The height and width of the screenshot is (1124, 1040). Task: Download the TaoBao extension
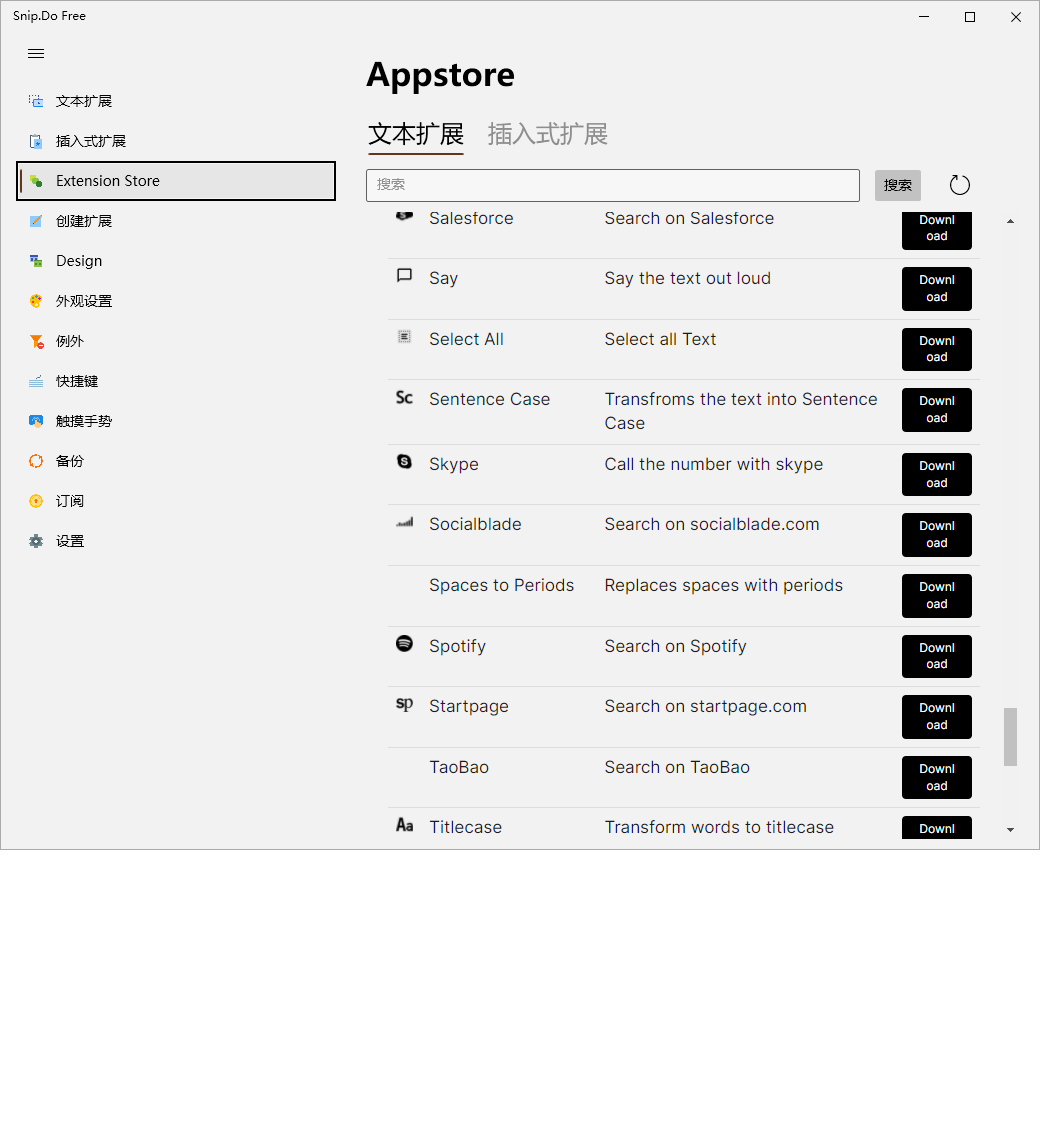pos(936,777)
